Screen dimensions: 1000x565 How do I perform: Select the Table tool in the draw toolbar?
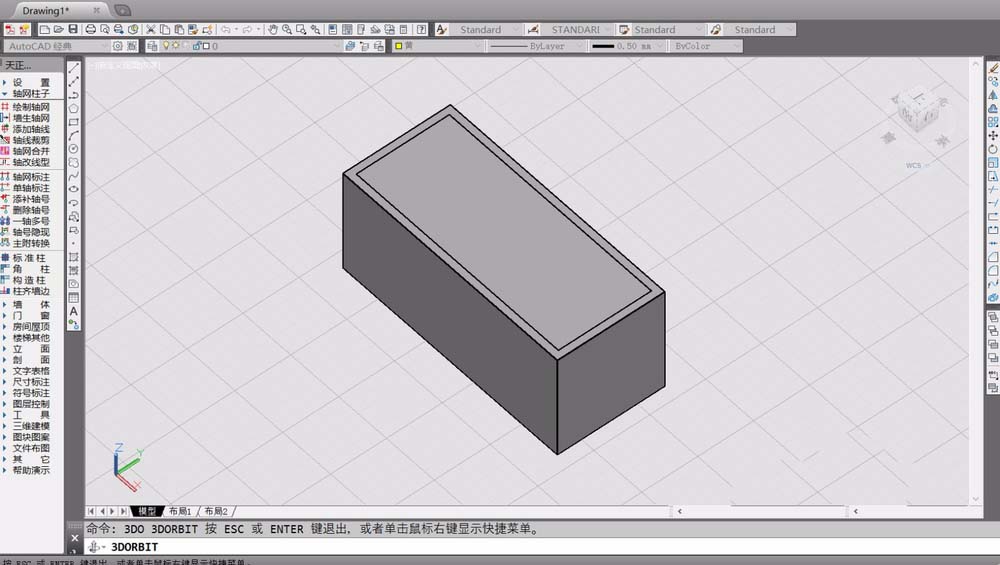[74, 298]
